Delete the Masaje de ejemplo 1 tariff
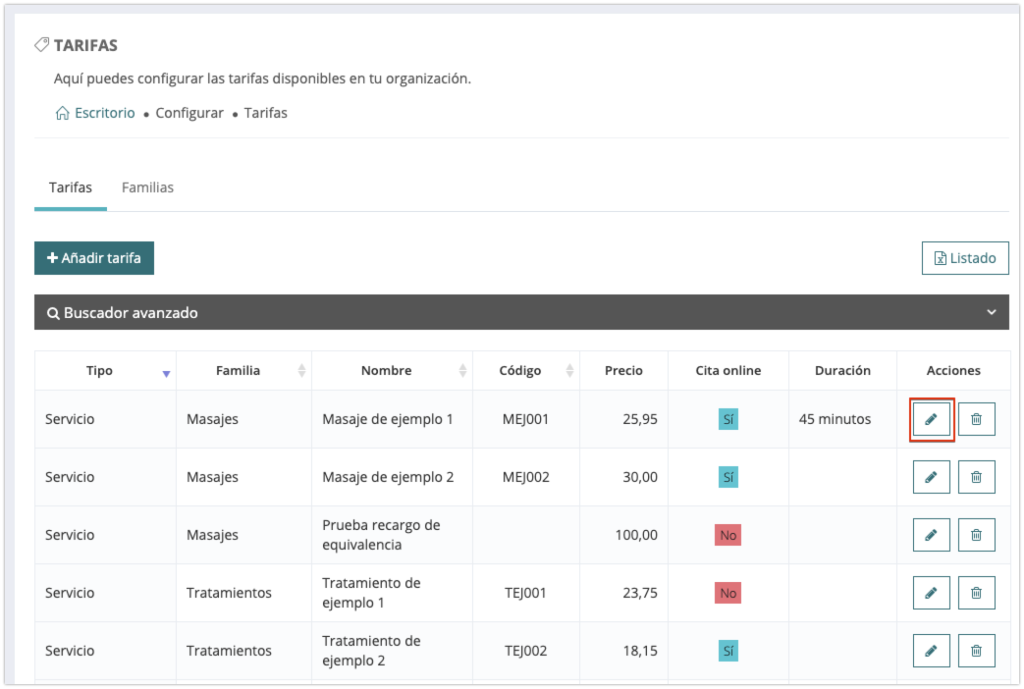This screenshot has height=689, width=1024. pyautogui.click(x=976, y=419)
